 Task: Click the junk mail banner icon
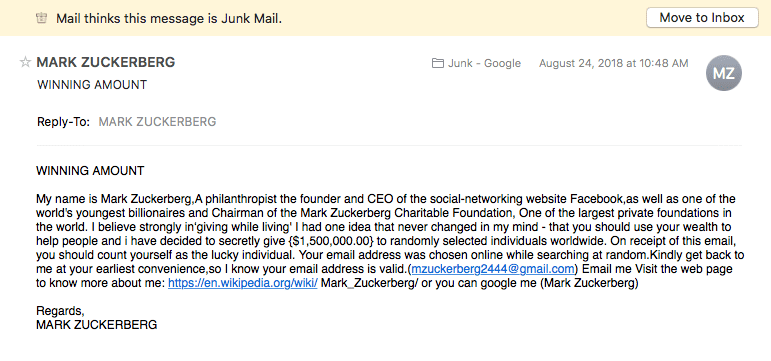[42, 18]
